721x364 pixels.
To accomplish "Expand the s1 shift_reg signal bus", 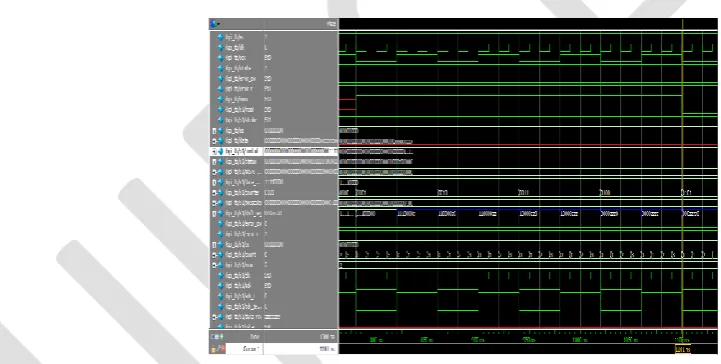I will tap(214, 214).
